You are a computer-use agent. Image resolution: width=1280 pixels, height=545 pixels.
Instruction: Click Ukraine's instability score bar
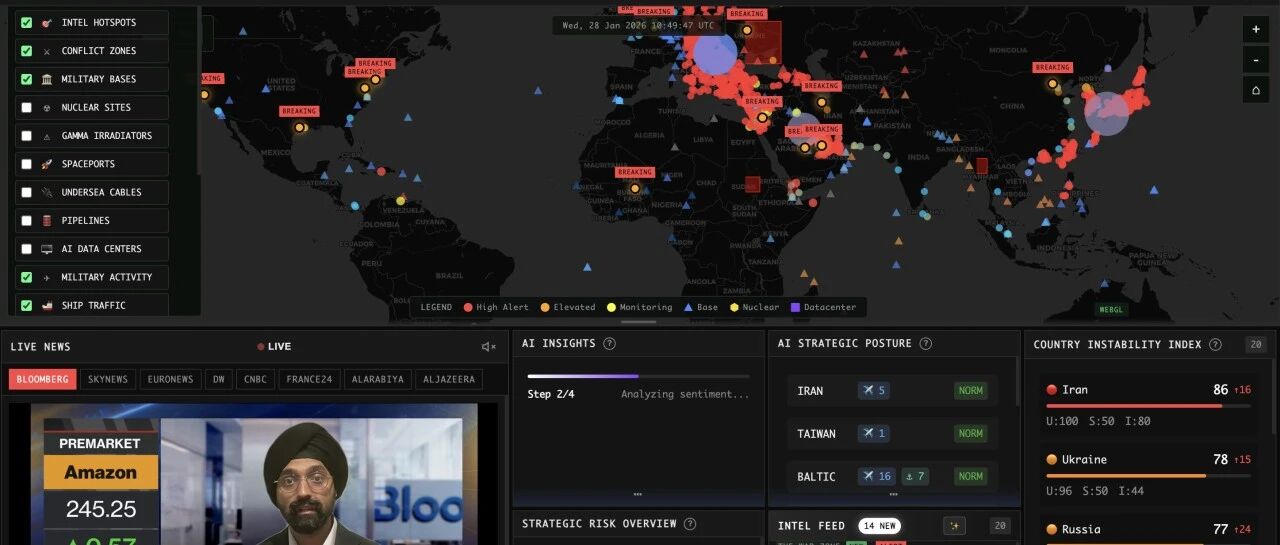[1149, 476]
